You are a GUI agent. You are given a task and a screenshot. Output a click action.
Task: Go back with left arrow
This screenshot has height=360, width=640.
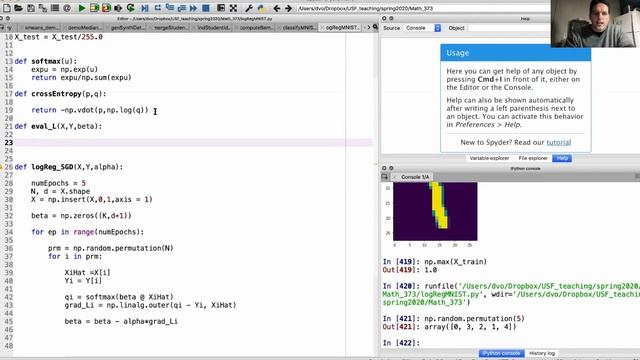pos(277,8)
